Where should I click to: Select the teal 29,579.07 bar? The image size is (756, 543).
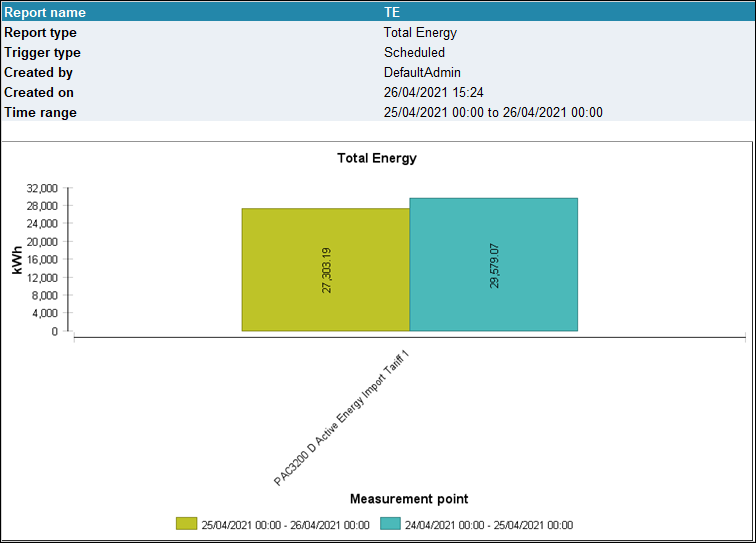coord(493,264)
